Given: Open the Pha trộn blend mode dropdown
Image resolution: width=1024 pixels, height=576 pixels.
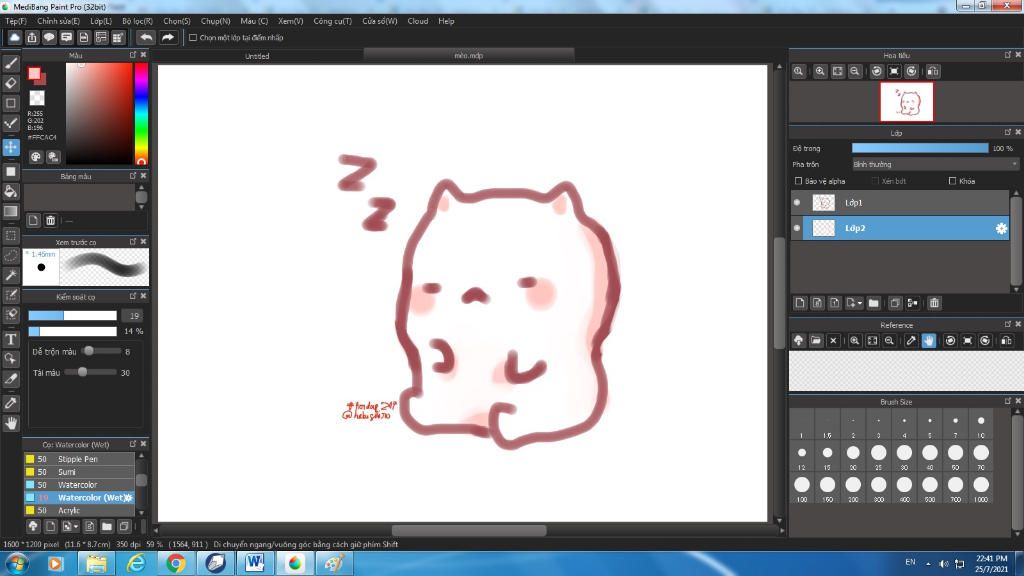Looking at the screenshot, I should [x=935, y=165].
